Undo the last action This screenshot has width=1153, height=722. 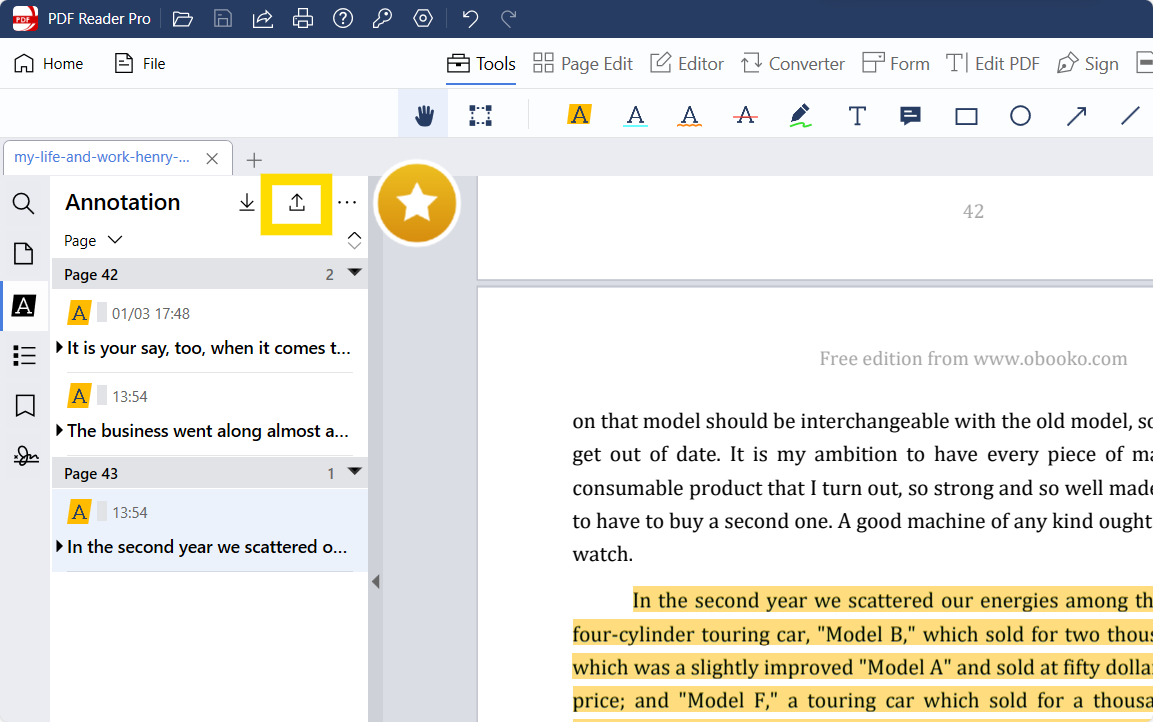471,18
